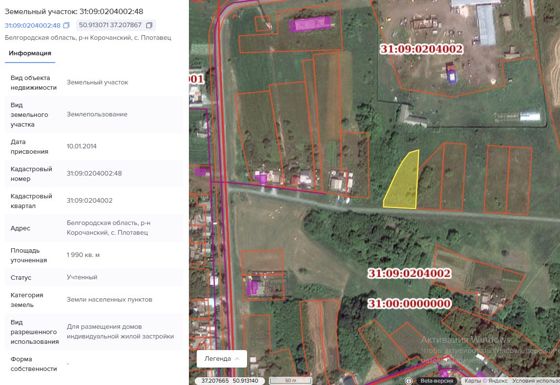Click the upper 31:09:0204002 quarter label on the map

(x=421, y=49)
